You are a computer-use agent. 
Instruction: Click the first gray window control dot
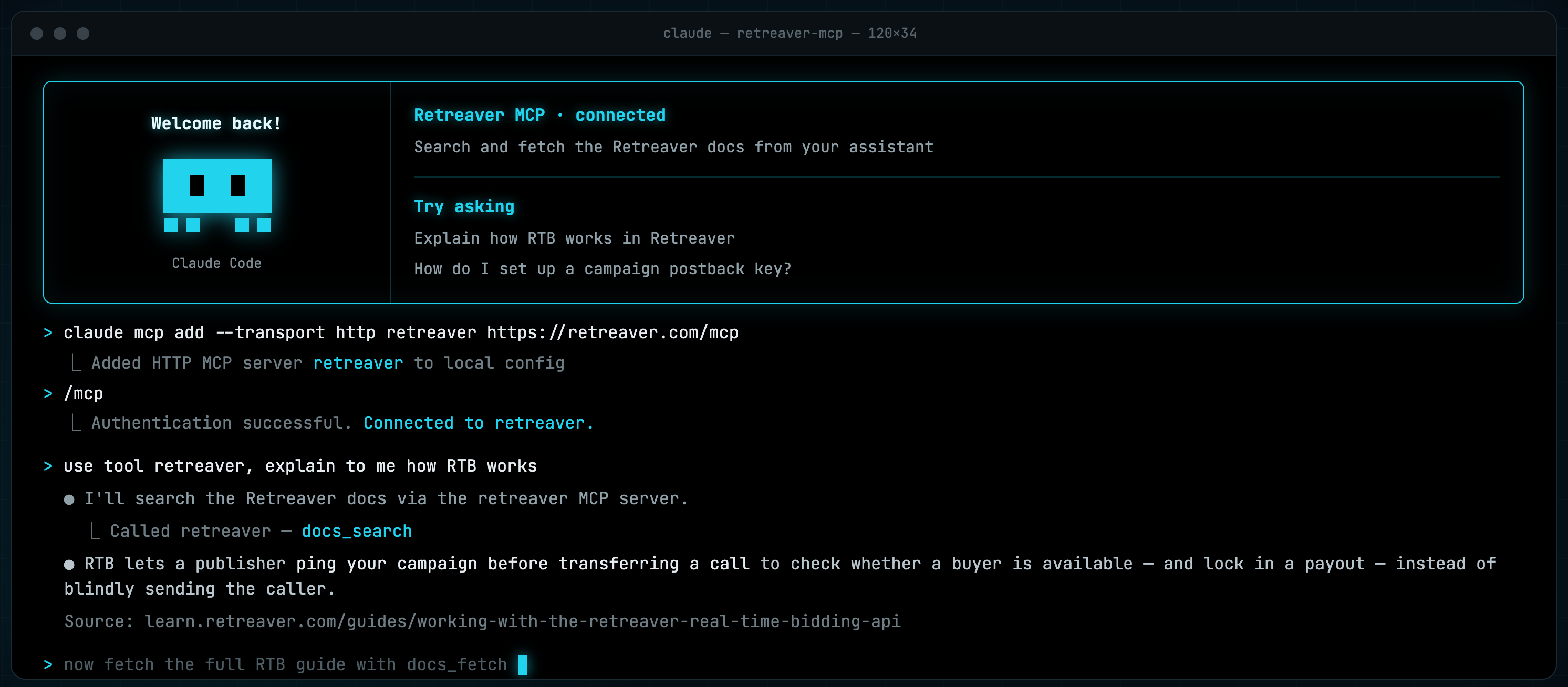[x=37, y=34]
